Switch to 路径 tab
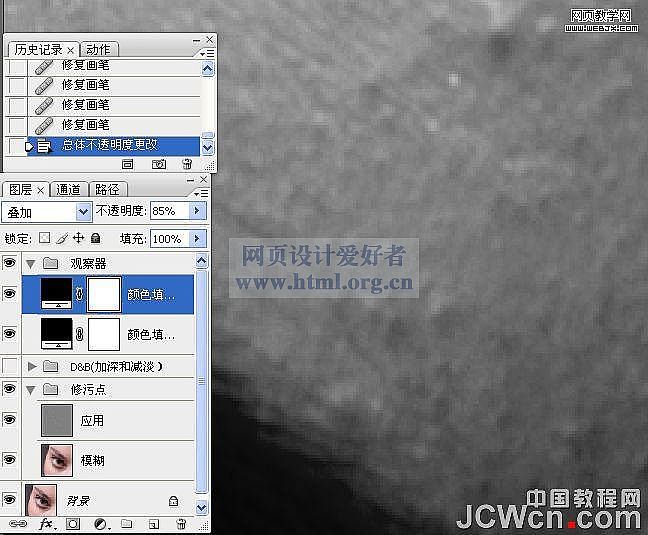648x535 pixels. 107,190
